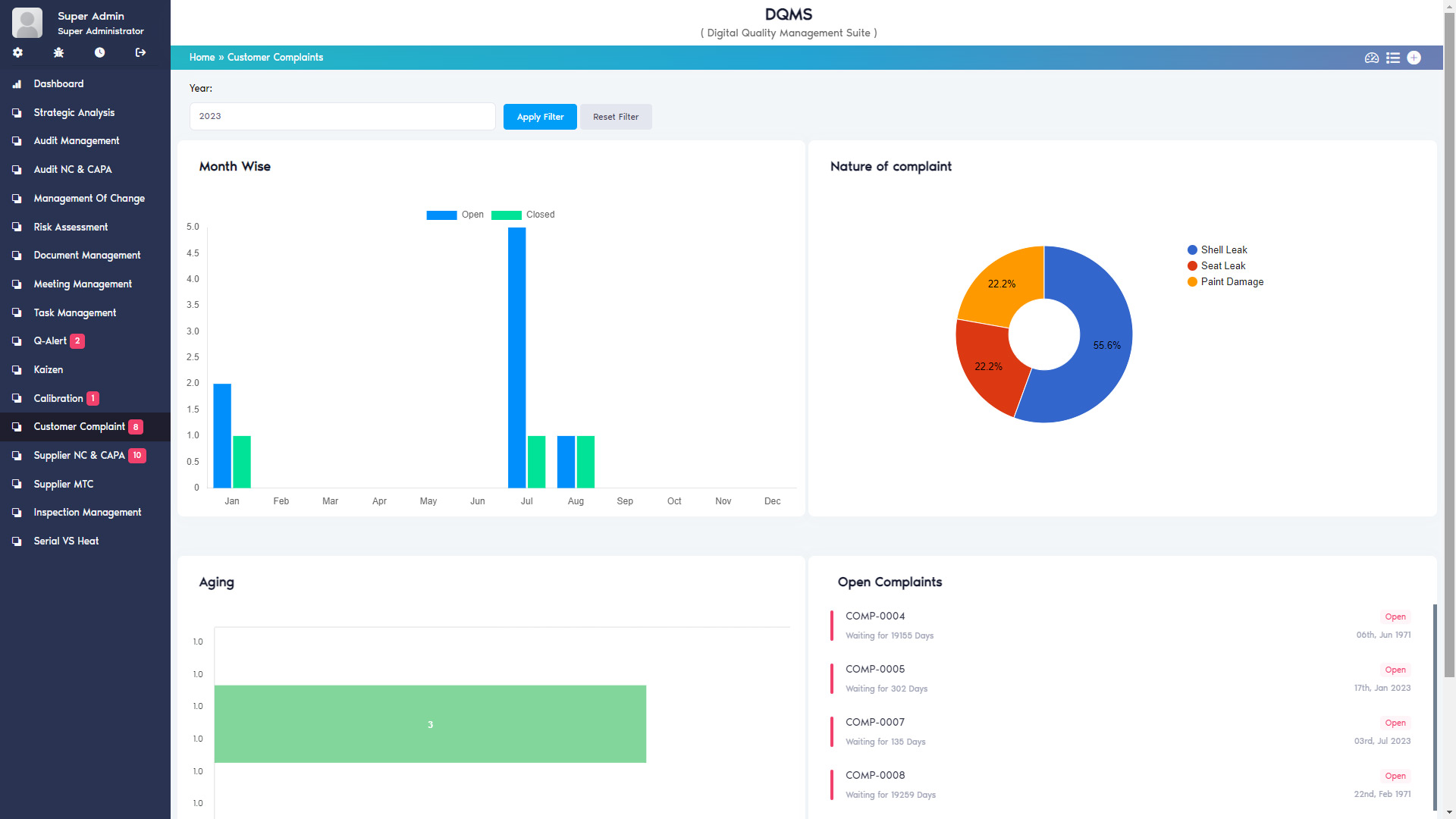Viewport: 1456px width, 819px height.
Task: Click the Serial VS Heat sidebar icon
Action: click(x=17, y=541)
